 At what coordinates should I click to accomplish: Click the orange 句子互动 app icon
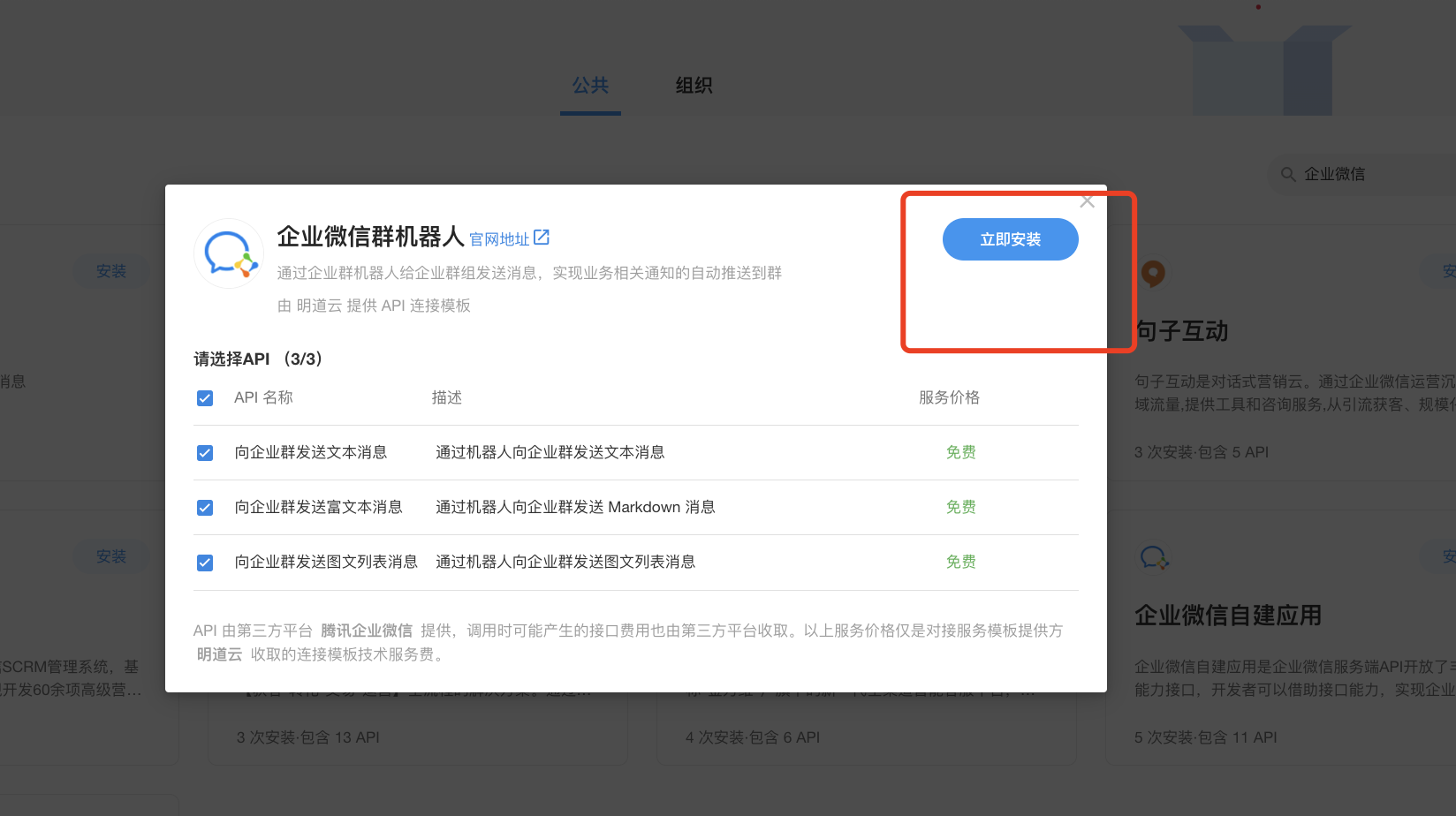(1152, 274)
